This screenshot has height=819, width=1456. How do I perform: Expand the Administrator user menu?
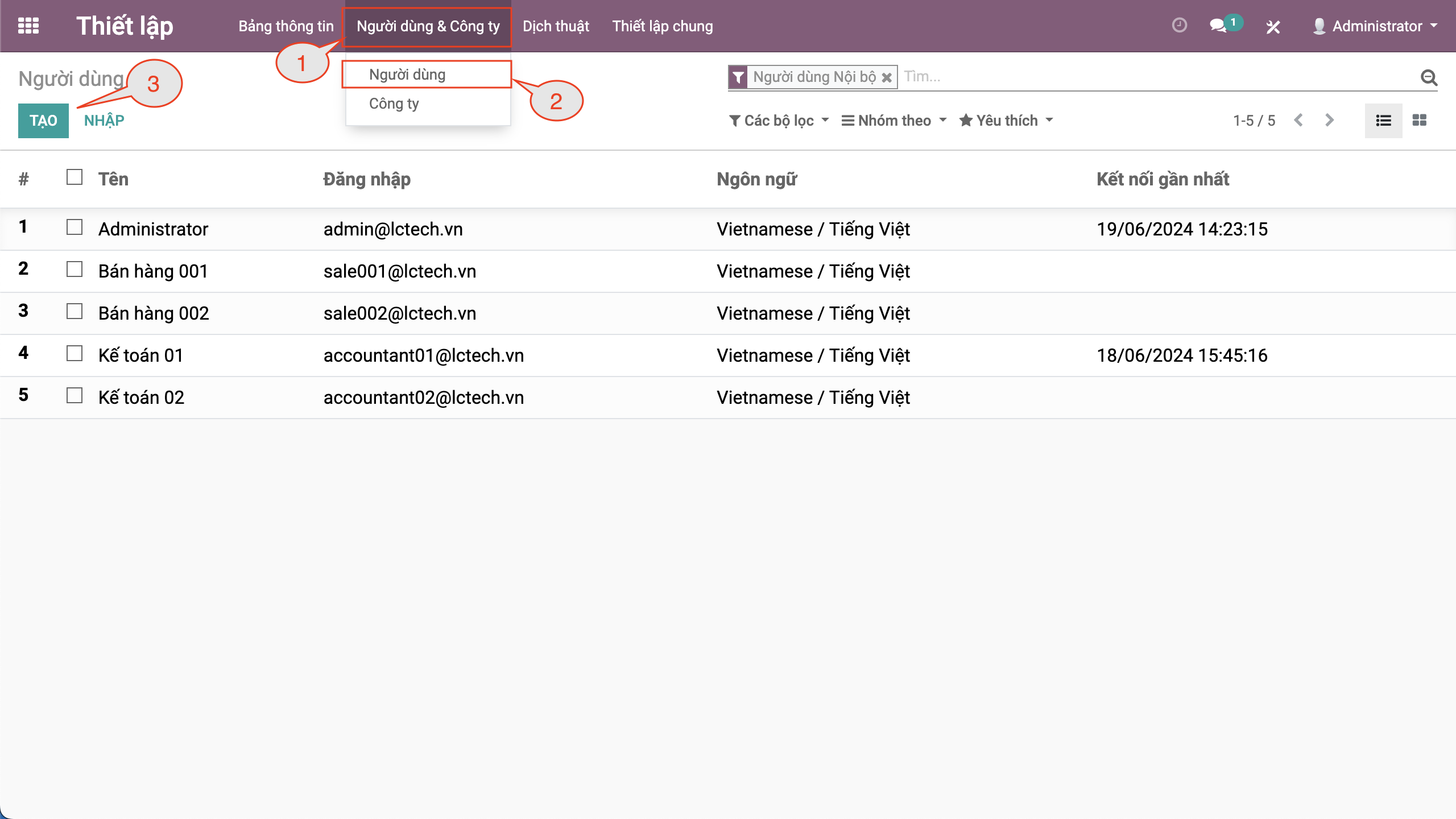(1376, 26)
